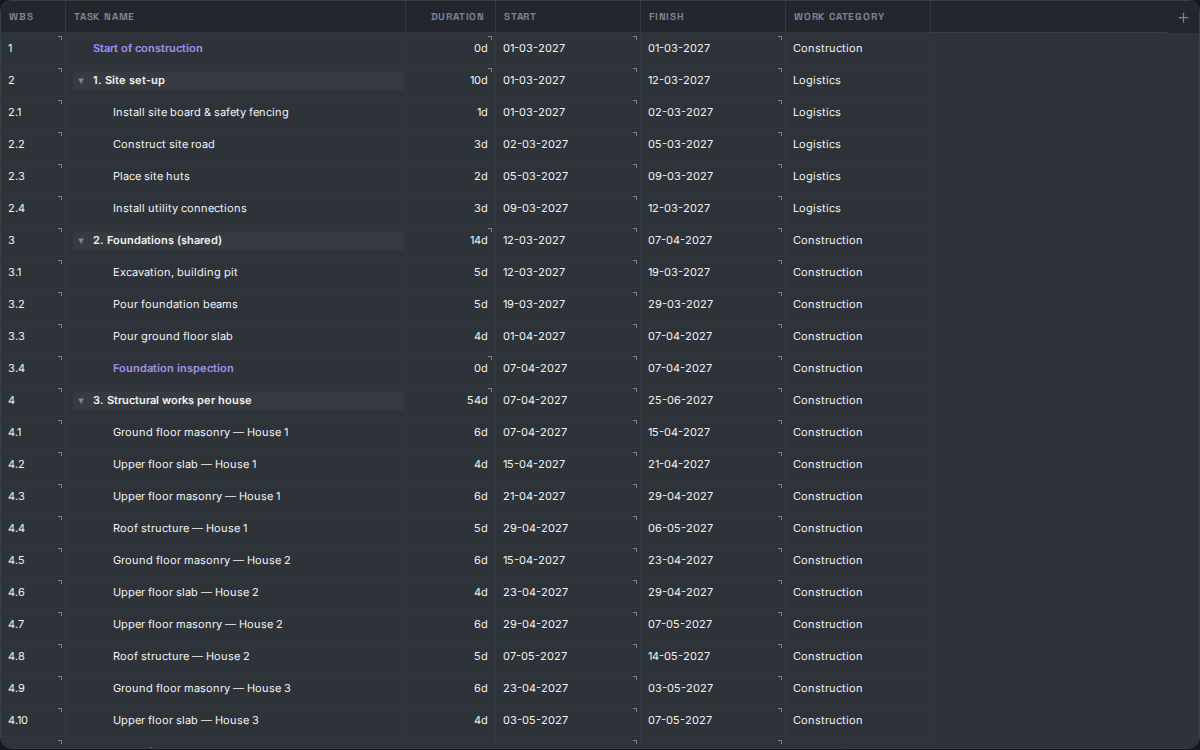Collapse the "1. Site set-up" group

click(81, 80)
